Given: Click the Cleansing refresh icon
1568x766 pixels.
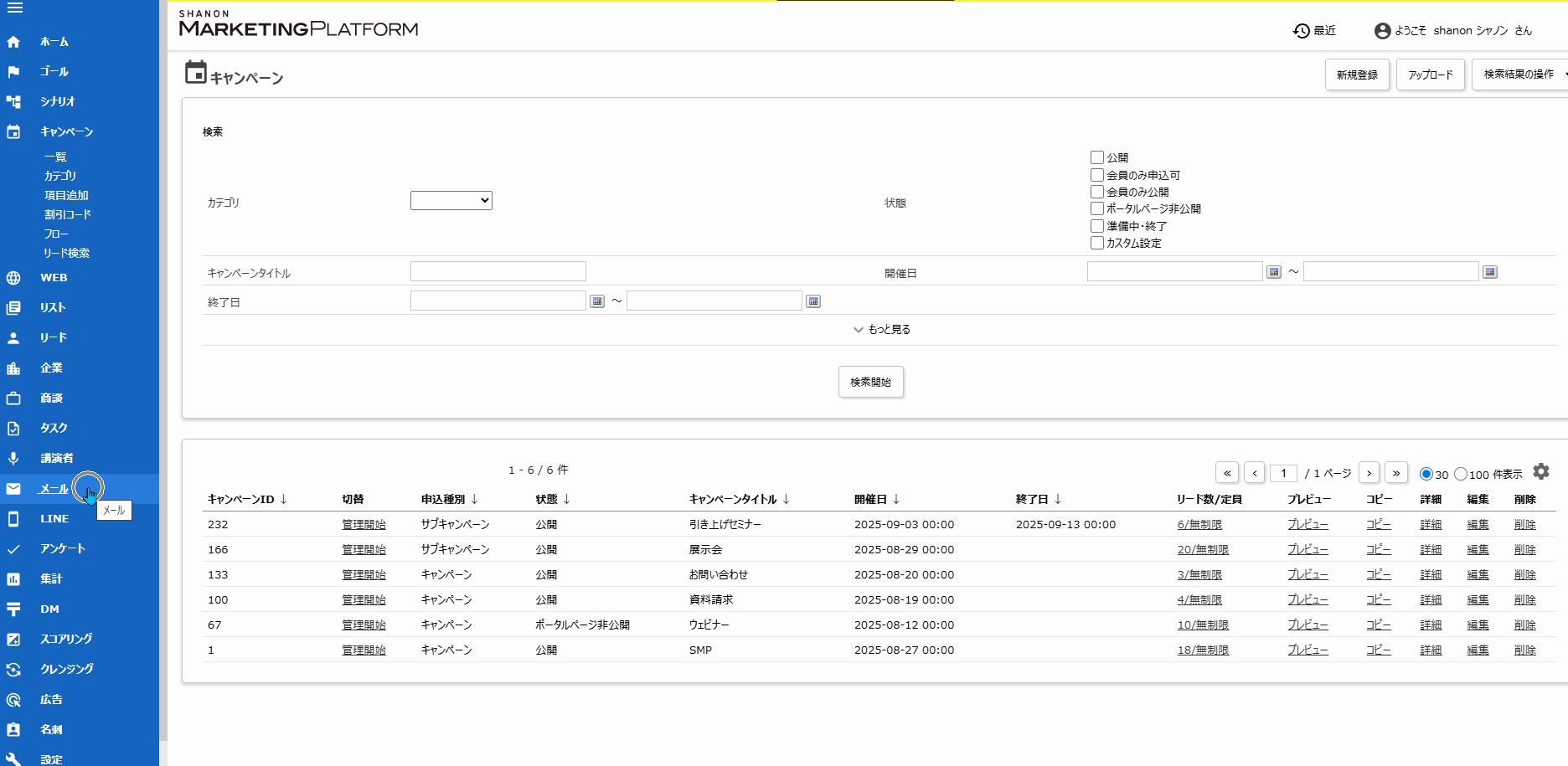Looking at the screenshot, I should click(13, 670).
